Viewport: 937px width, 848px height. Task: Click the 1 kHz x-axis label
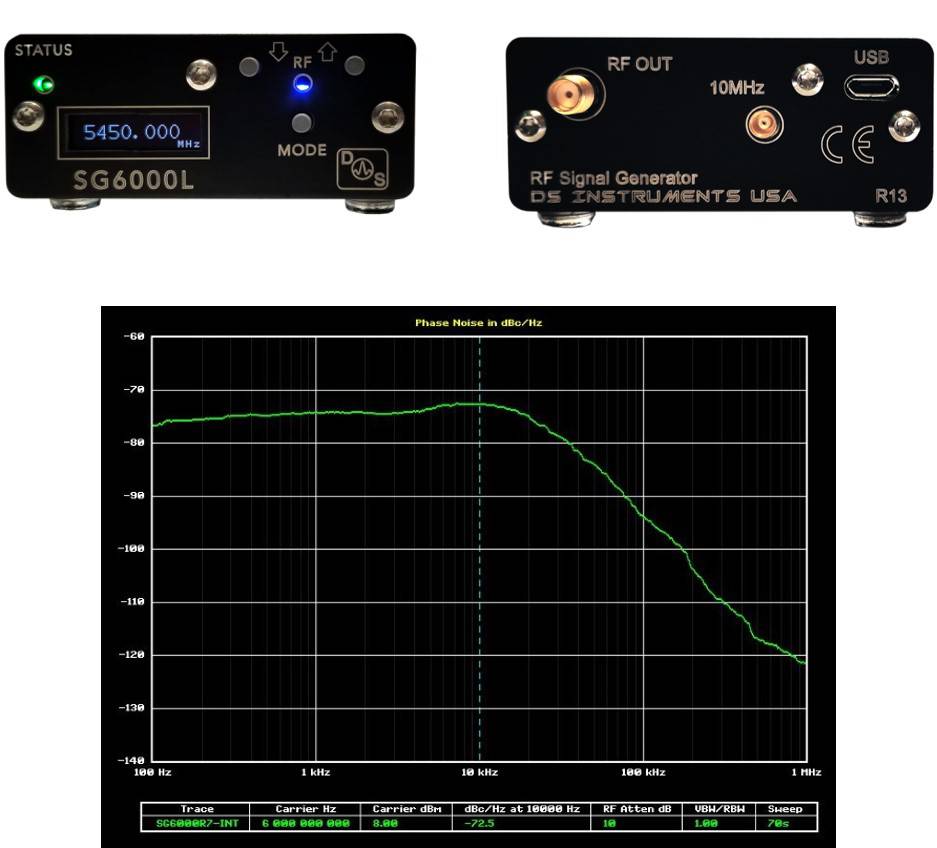point(316,772)
